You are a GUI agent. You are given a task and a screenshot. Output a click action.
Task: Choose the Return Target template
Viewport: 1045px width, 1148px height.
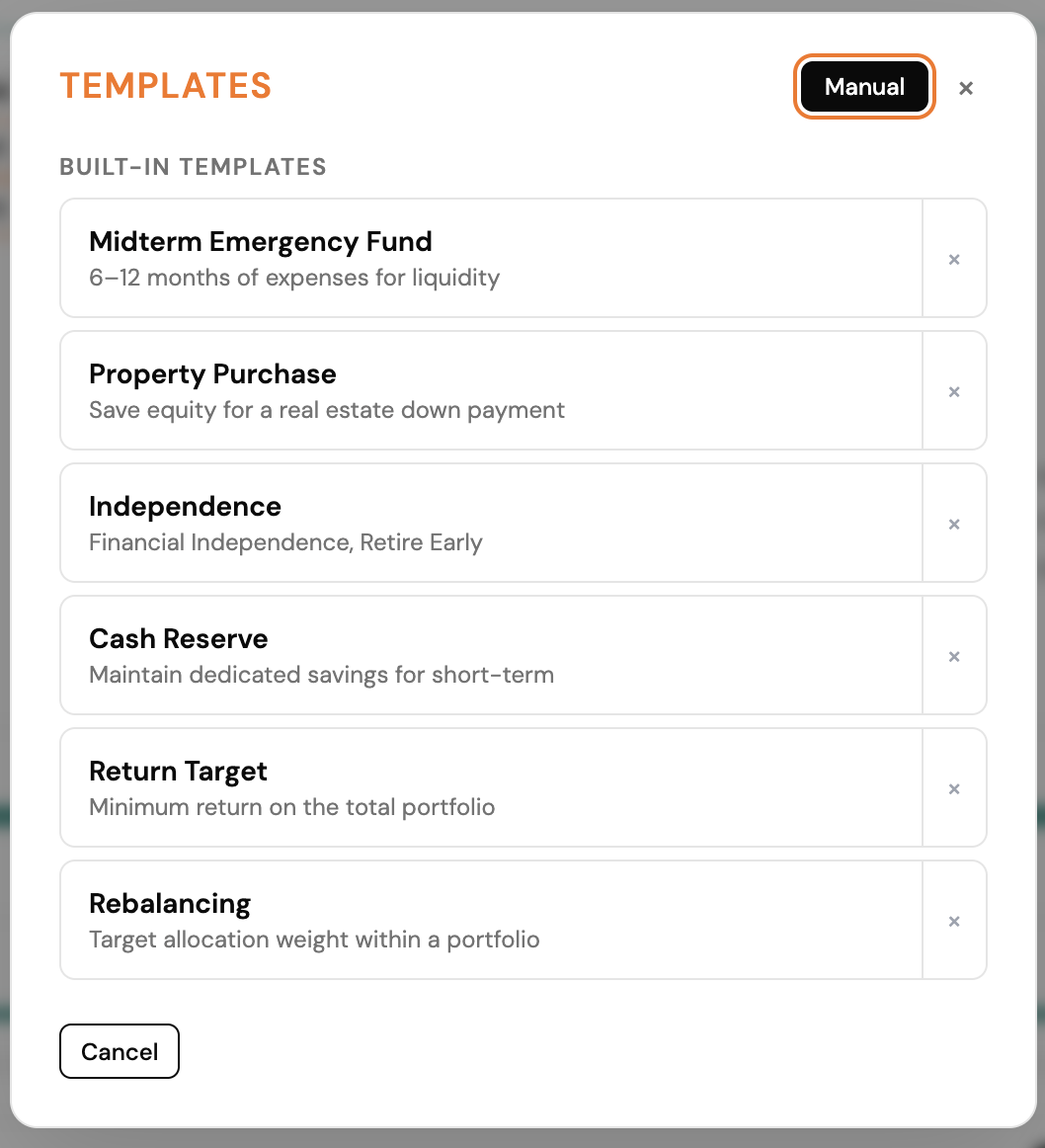pos(491,788)
